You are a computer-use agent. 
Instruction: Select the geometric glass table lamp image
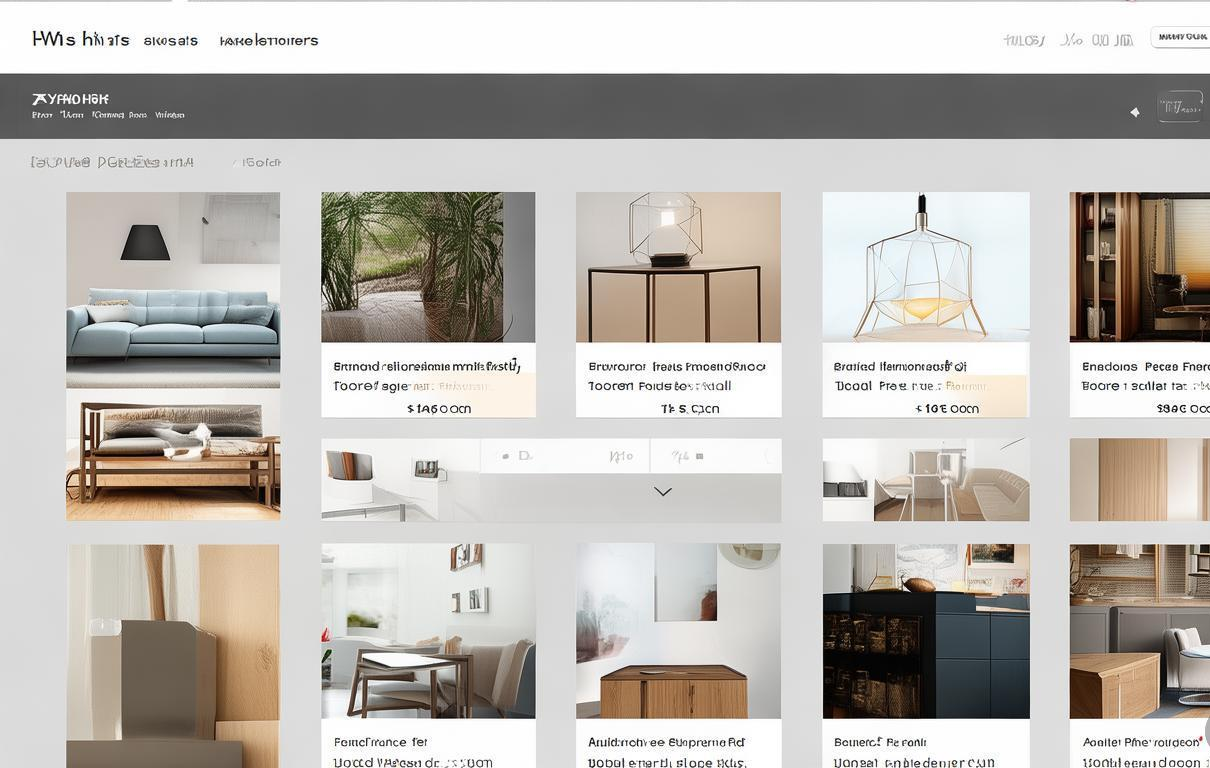tap(678, 267)
